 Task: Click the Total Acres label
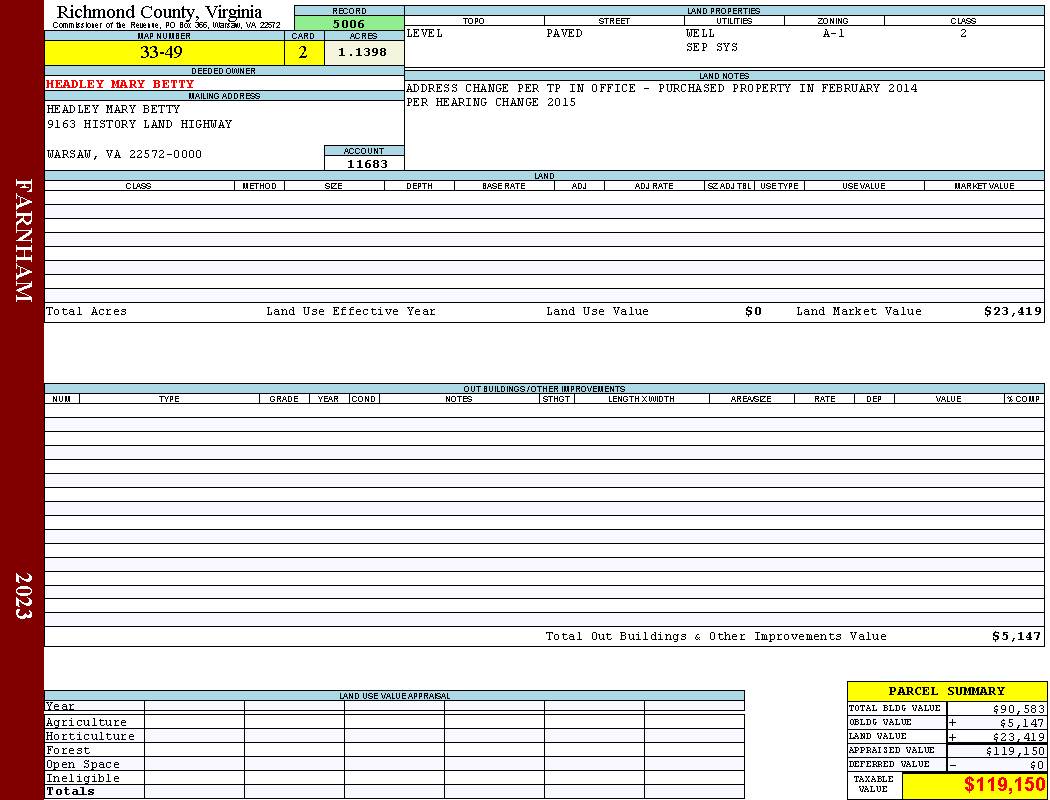86,311
